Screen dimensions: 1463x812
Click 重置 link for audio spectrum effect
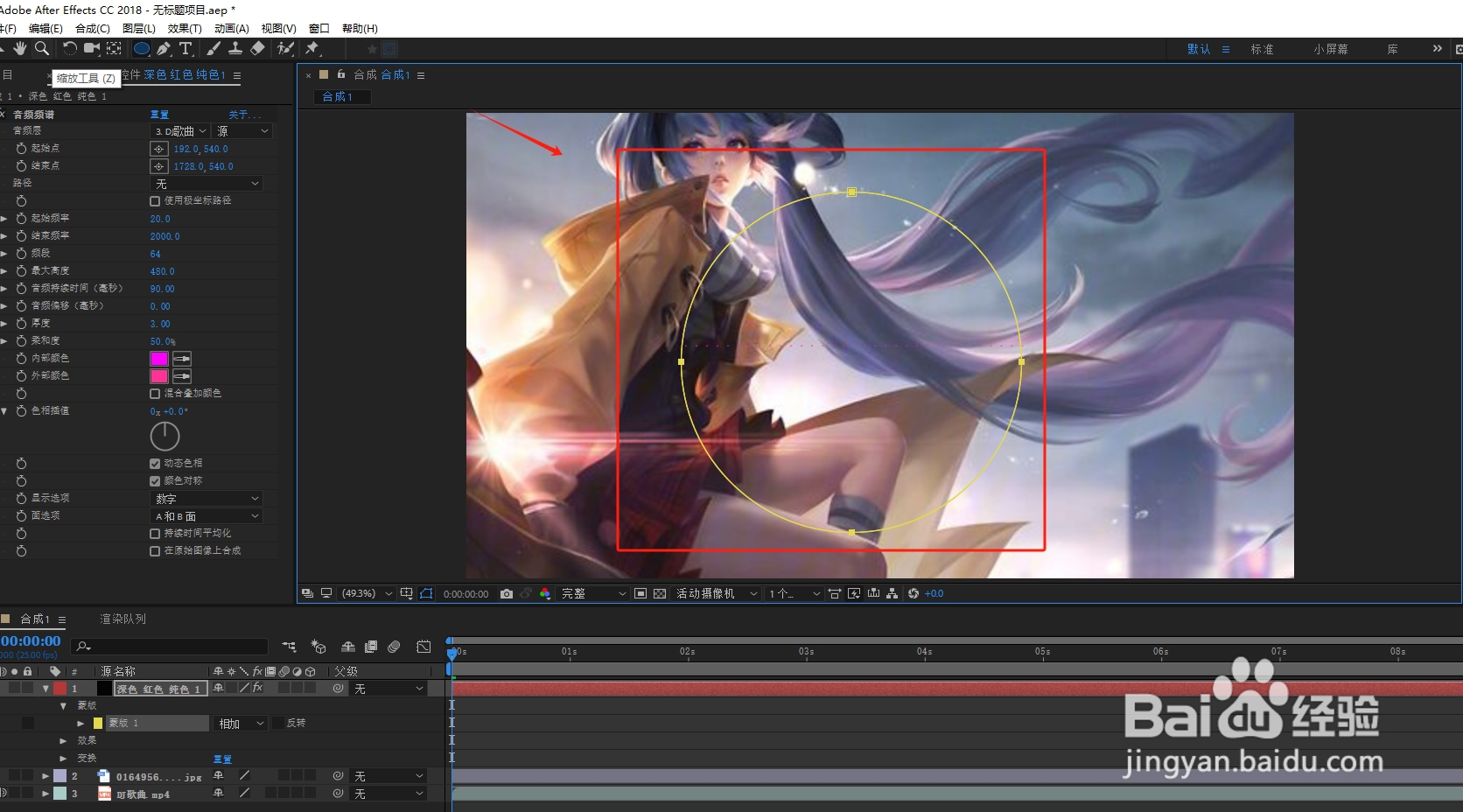[x=159, y=115]
